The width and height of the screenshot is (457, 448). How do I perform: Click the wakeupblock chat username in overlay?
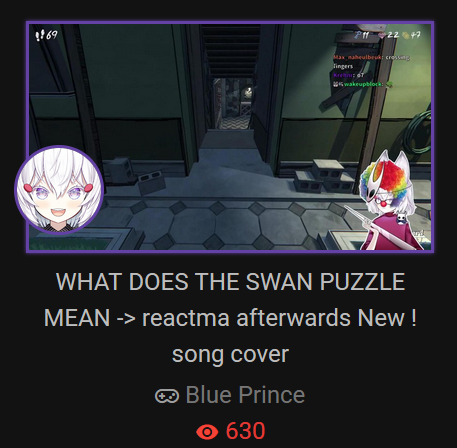point(363,84)
